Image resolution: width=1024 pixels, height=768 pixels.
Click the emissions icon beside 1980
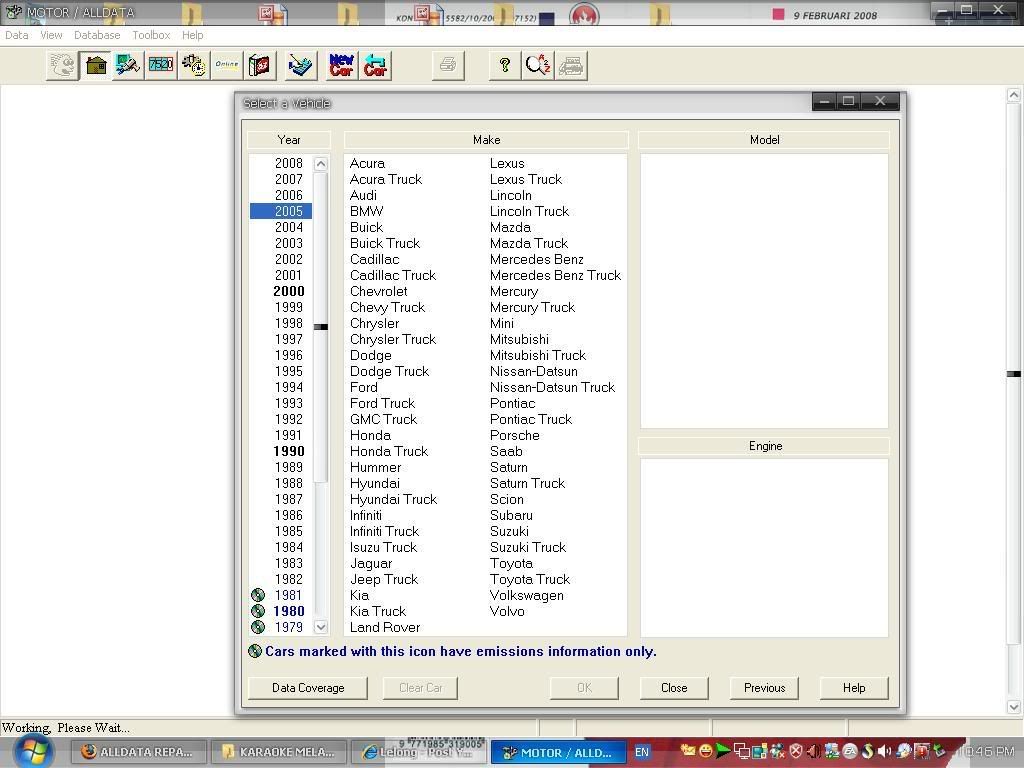258,611
